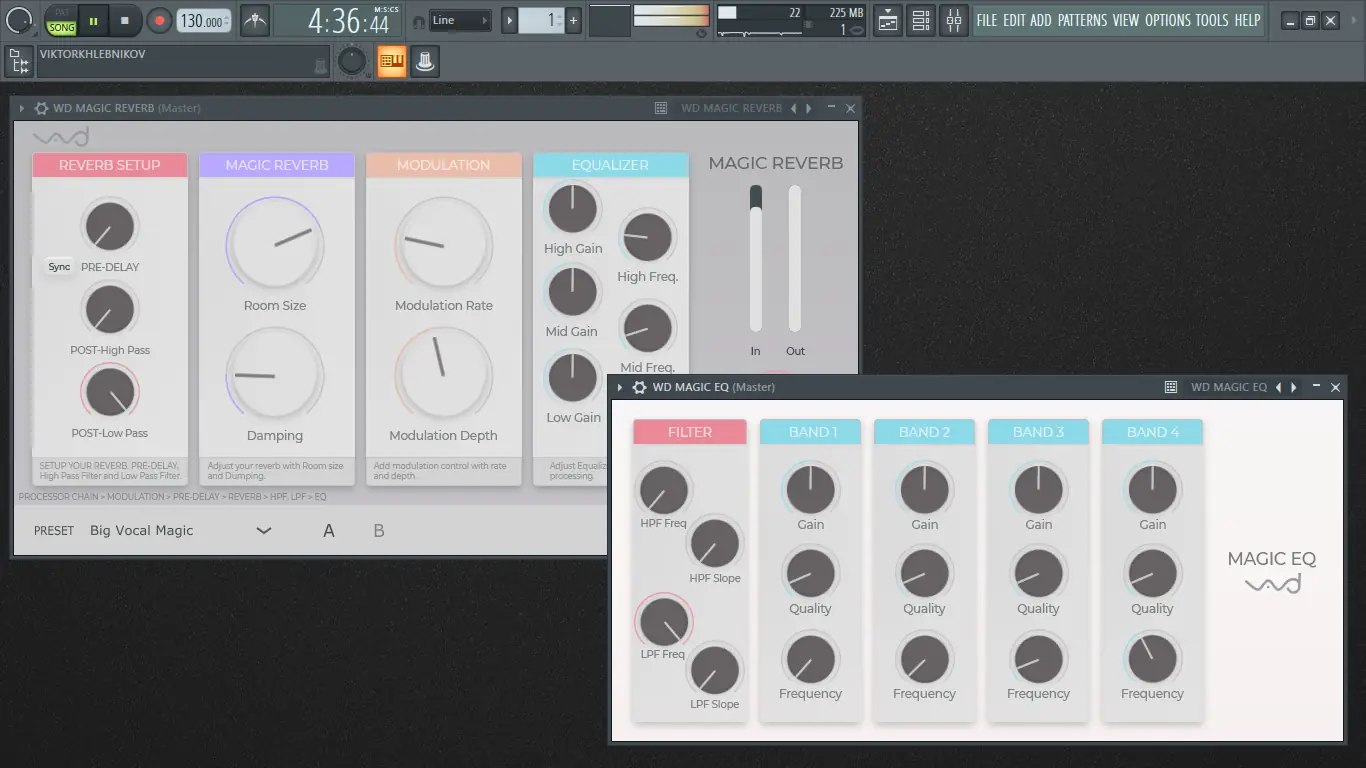Click the High Gain knob in Equalizer
1366x768 pixels.
point(573,209)
